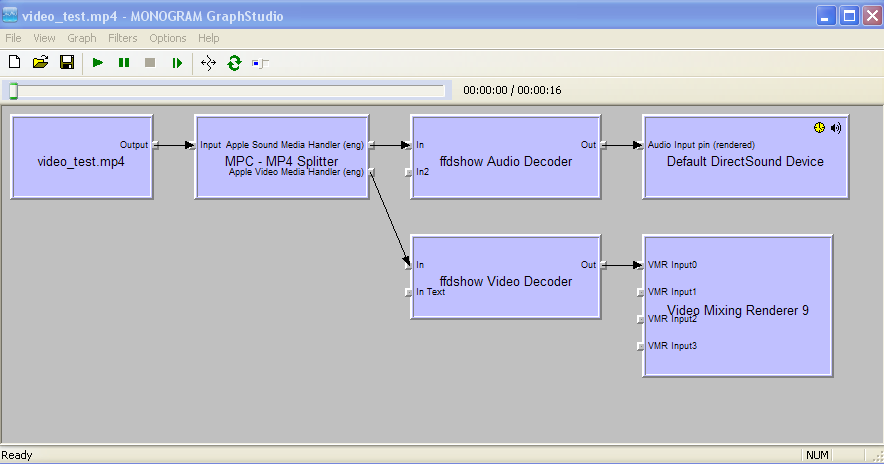Select the Video Mixing Renderer 9 filter

point(737,306)
